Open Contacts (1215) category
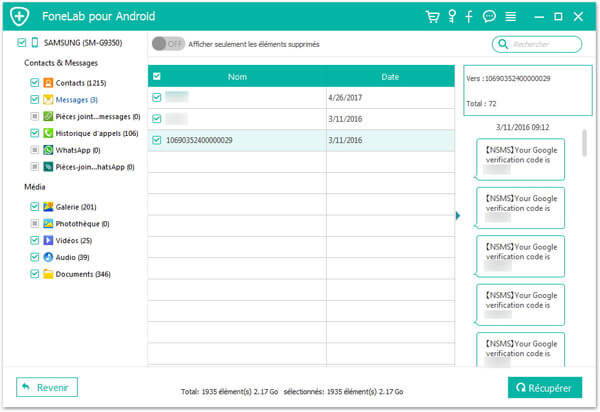Image resolution: width=600 pixels, height=412 pixels. pyautogui.click(x=81, y=83)
